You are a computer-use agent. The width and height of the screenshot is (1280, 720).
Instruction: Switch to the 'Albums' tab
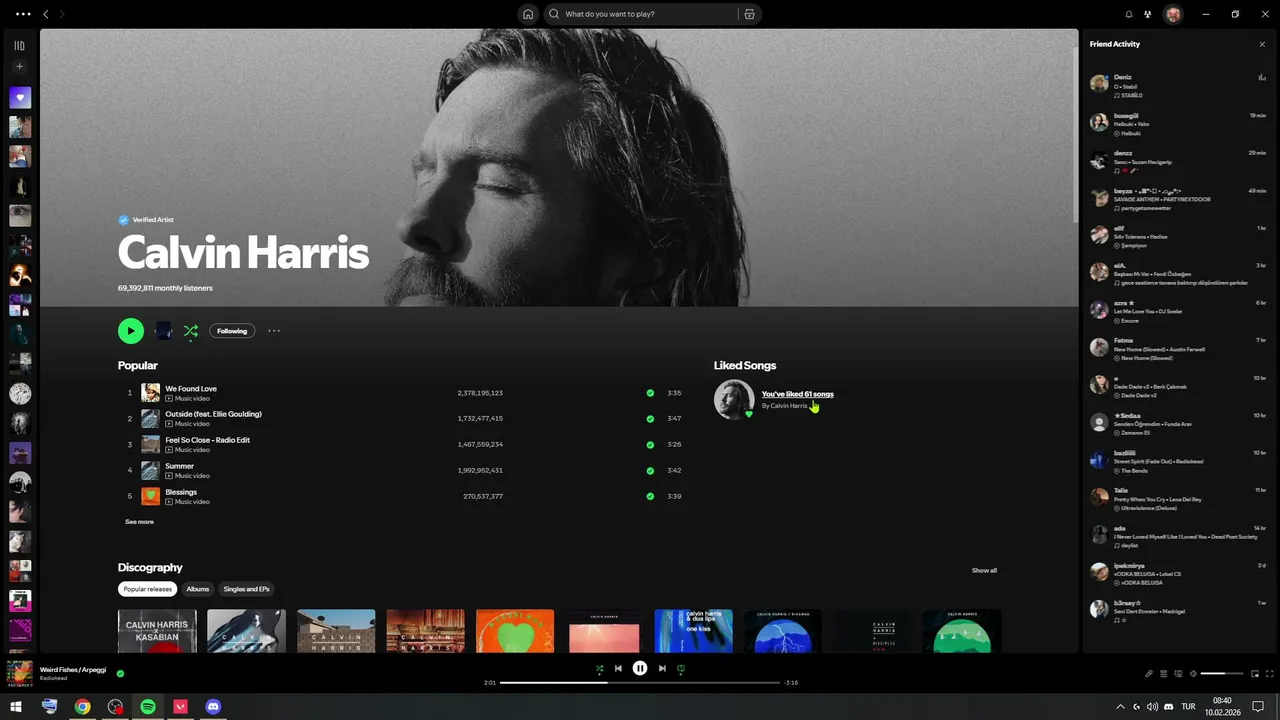(x=197, y=589)
